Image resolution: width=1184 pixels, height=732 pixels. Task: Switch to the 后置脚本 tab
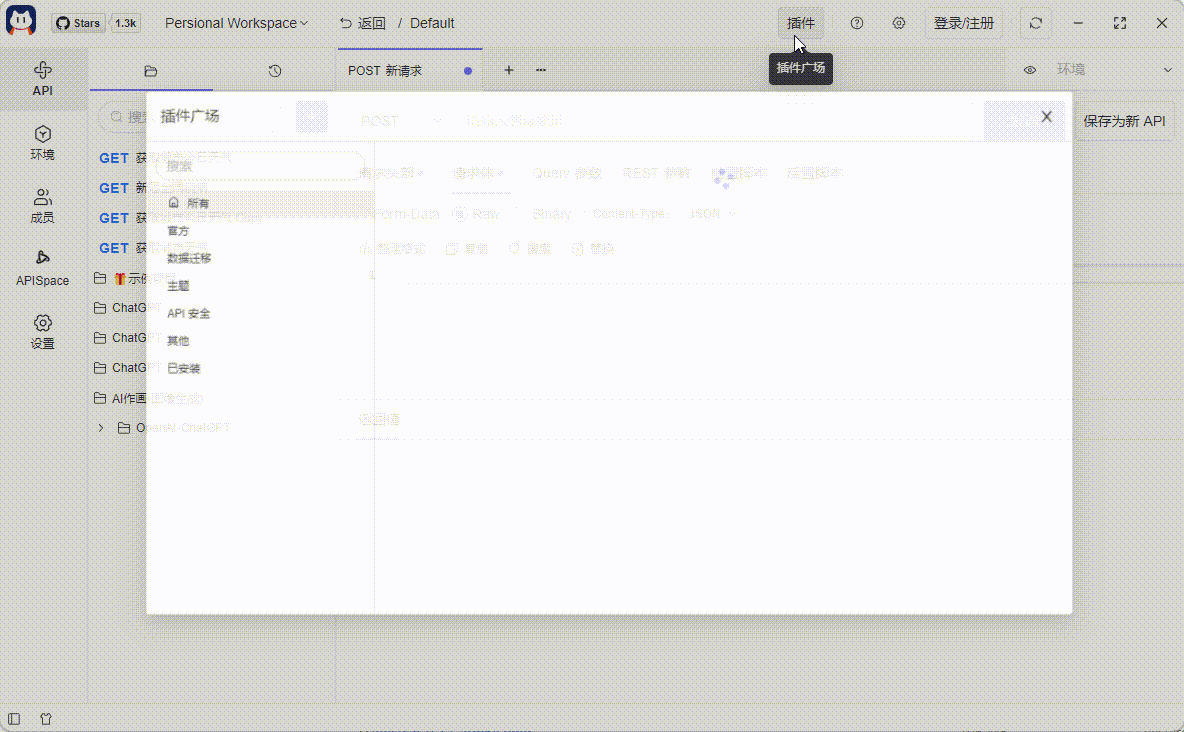point(815,173)
